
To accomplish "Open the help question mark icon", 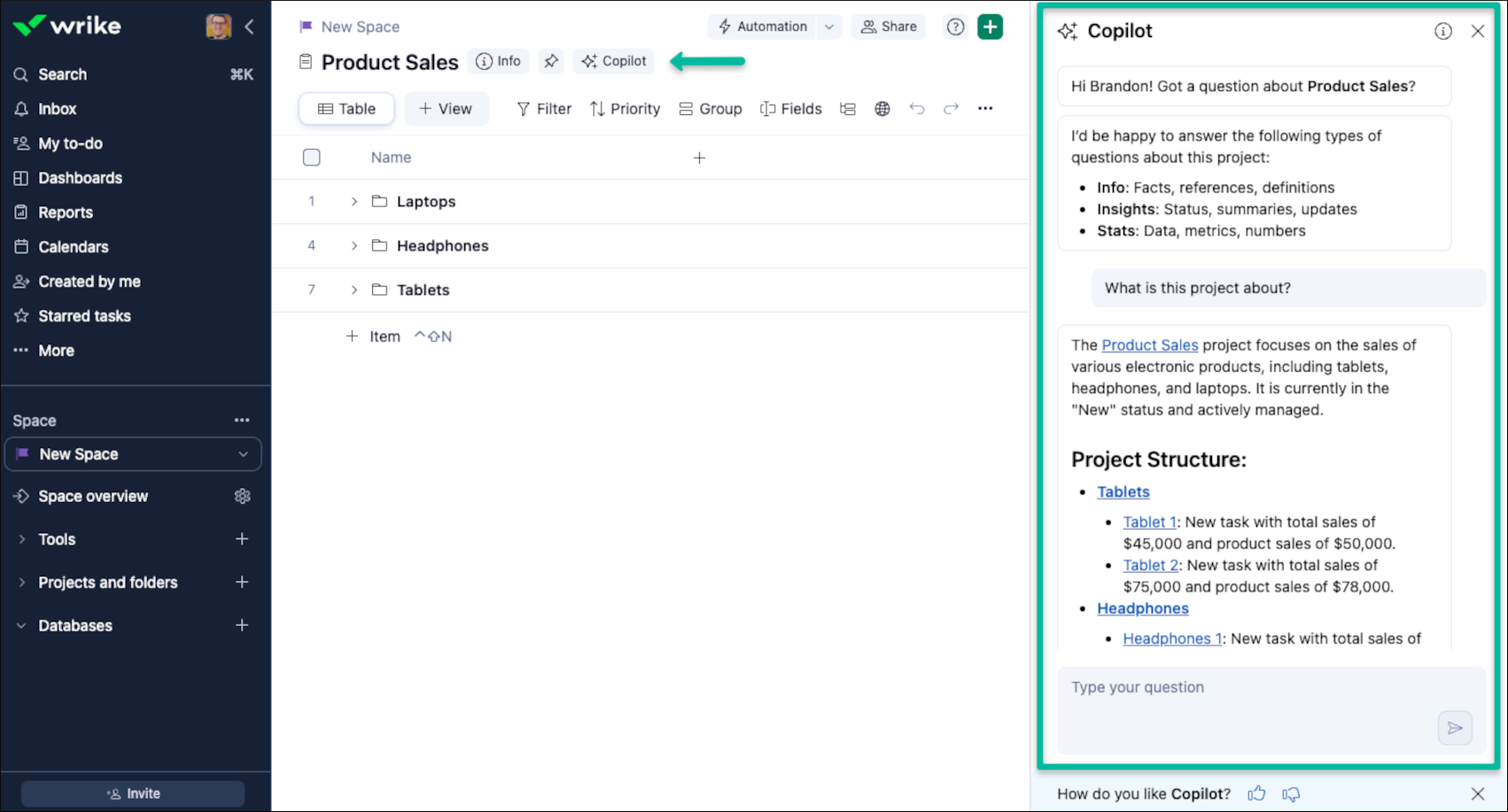I will (x=955, y=27).
